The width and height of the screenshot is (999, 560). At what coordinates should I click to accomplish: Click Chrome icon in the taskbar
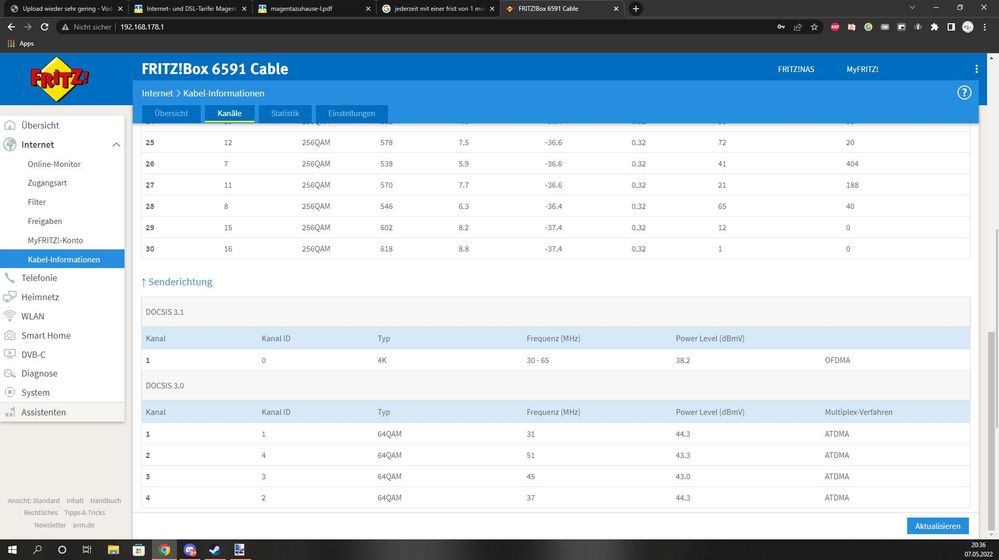coord(164,549)
